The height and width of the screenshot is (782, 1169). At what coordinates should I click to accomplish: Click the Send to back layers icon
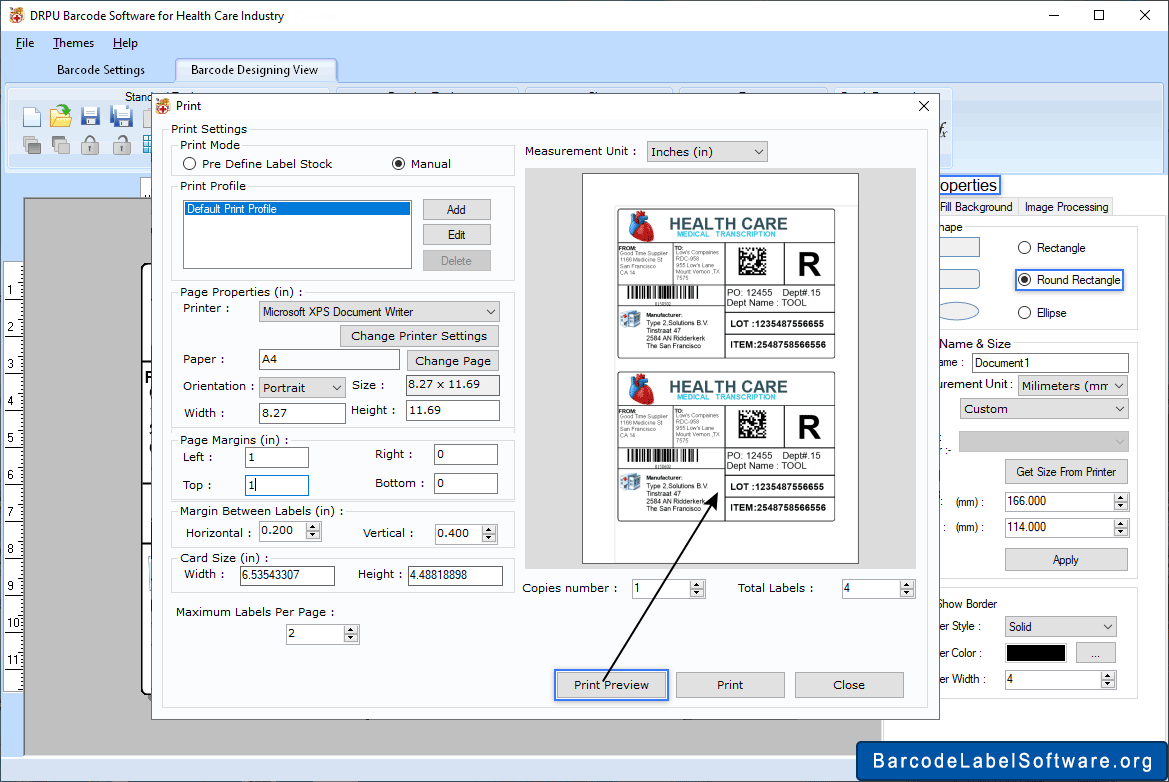point(61,145)
